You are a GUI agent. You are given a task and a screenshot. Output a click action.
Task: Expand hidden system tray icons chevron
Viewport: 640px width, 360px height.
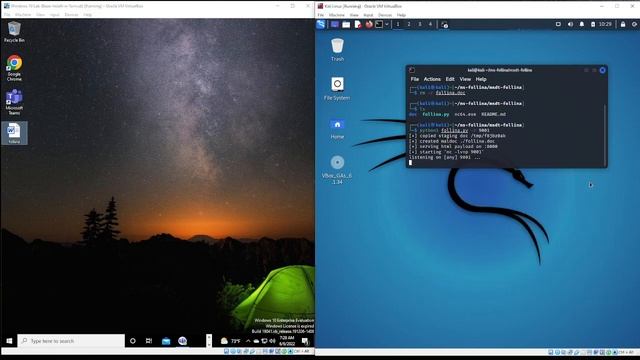click(248, 341)
